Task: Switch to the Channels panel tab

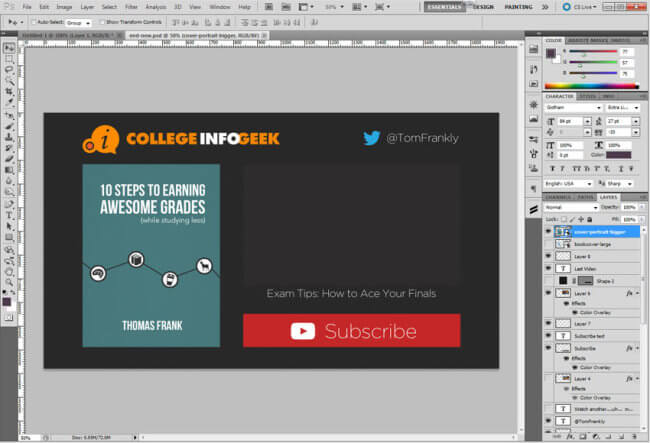Action: [x=558, y=197]
